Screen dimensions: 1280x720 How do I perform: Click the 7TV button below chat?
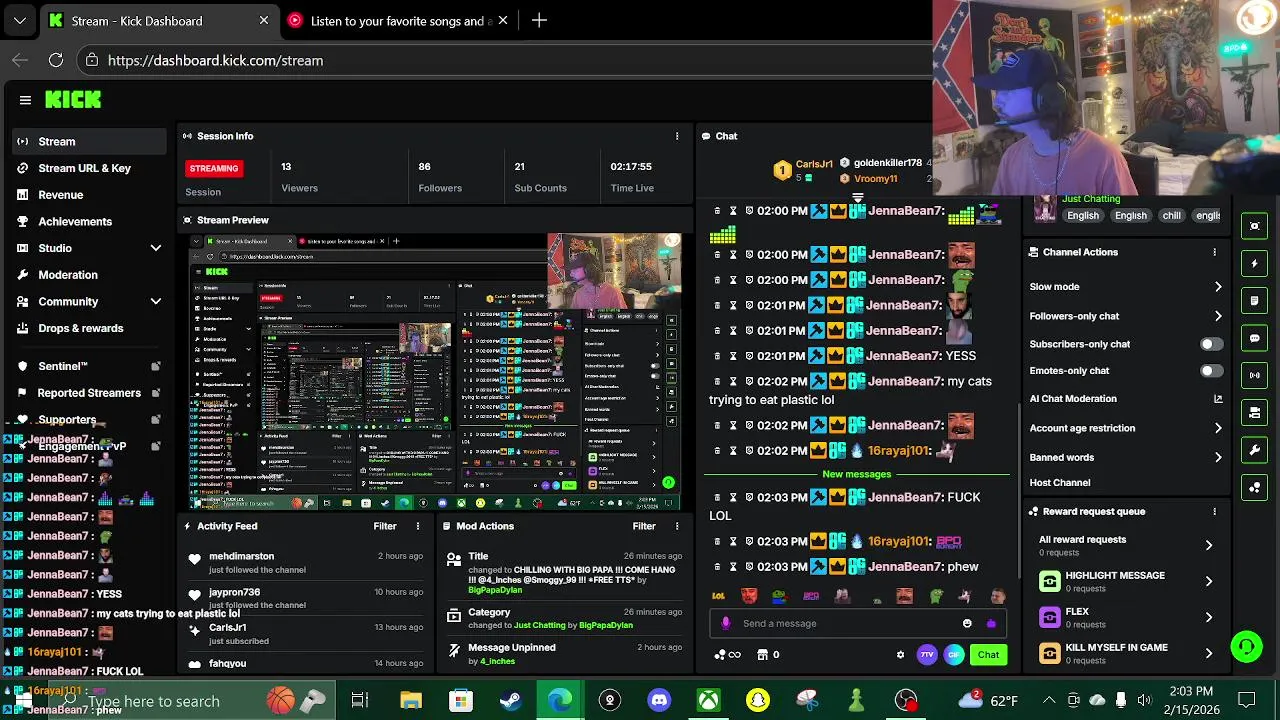coord(927,655)
